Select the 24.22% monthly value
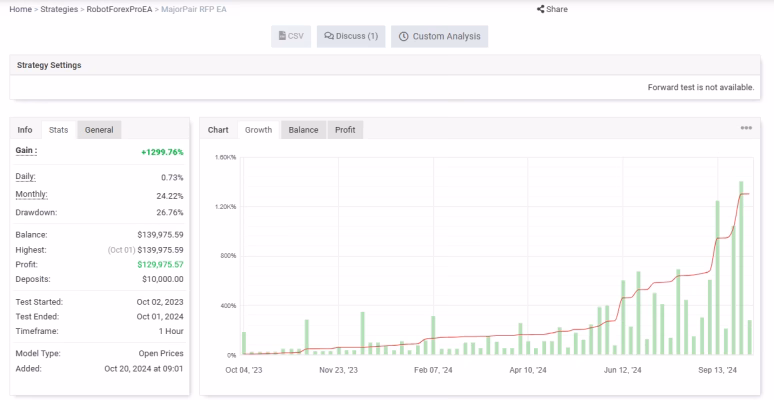 (x=170, y=196)
